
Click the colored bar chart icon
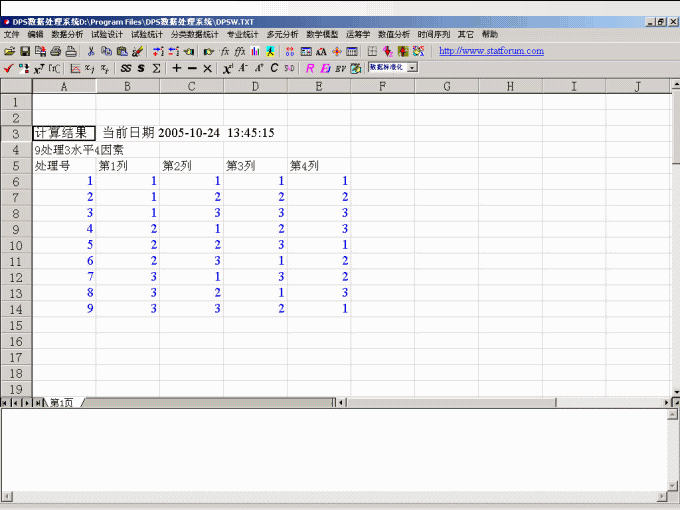point(255,51)
